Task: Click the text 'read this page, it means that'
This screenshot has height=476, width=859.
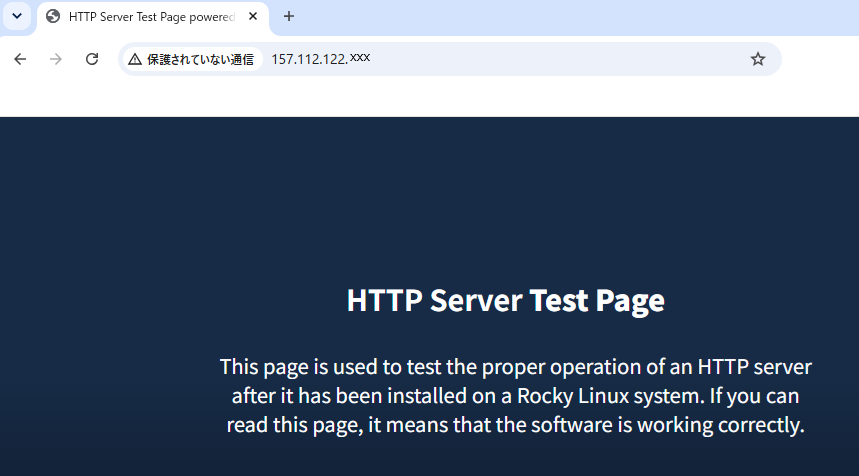Action: pos(358,425)
